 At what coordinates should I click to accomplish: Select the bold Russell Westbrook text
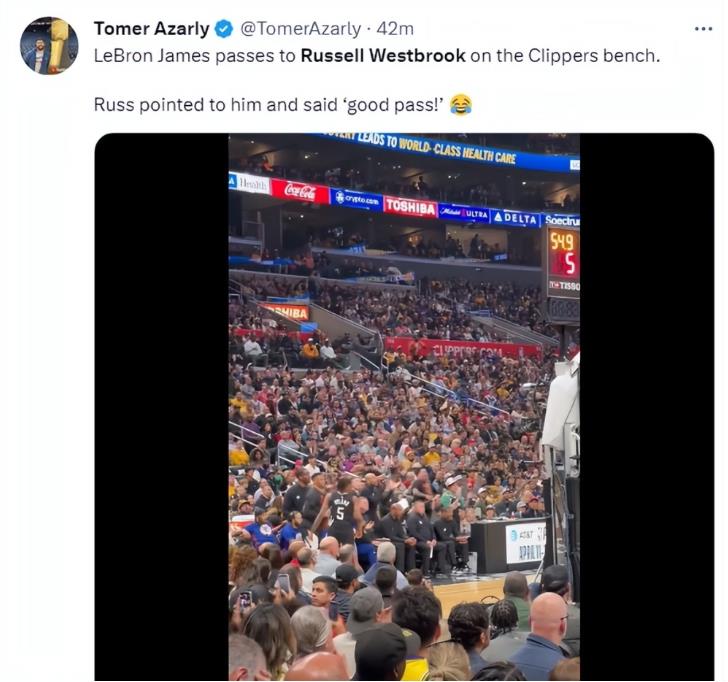(383, 55)
